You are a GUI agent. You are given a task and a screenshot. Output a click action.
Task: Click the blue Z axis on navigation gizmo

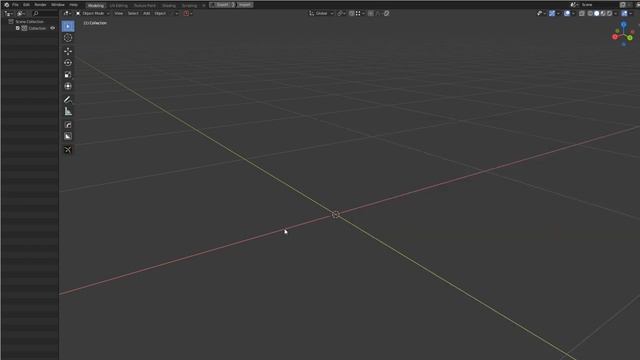(x=623, y=25)
